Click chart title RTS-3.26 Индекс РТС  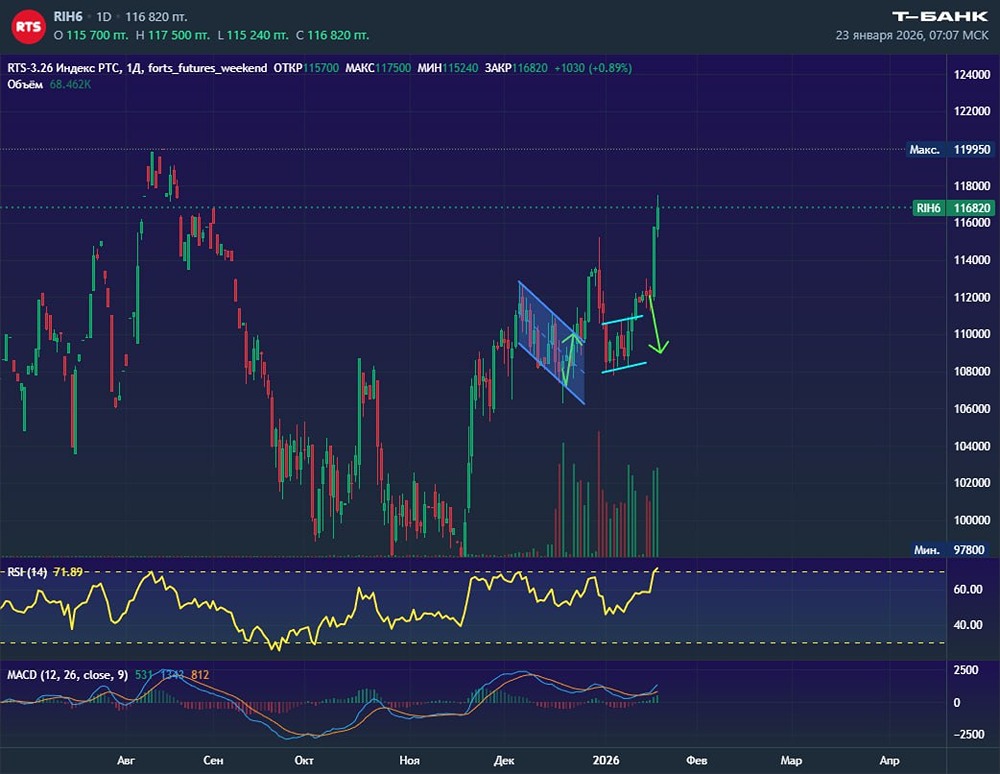[63, 68]
